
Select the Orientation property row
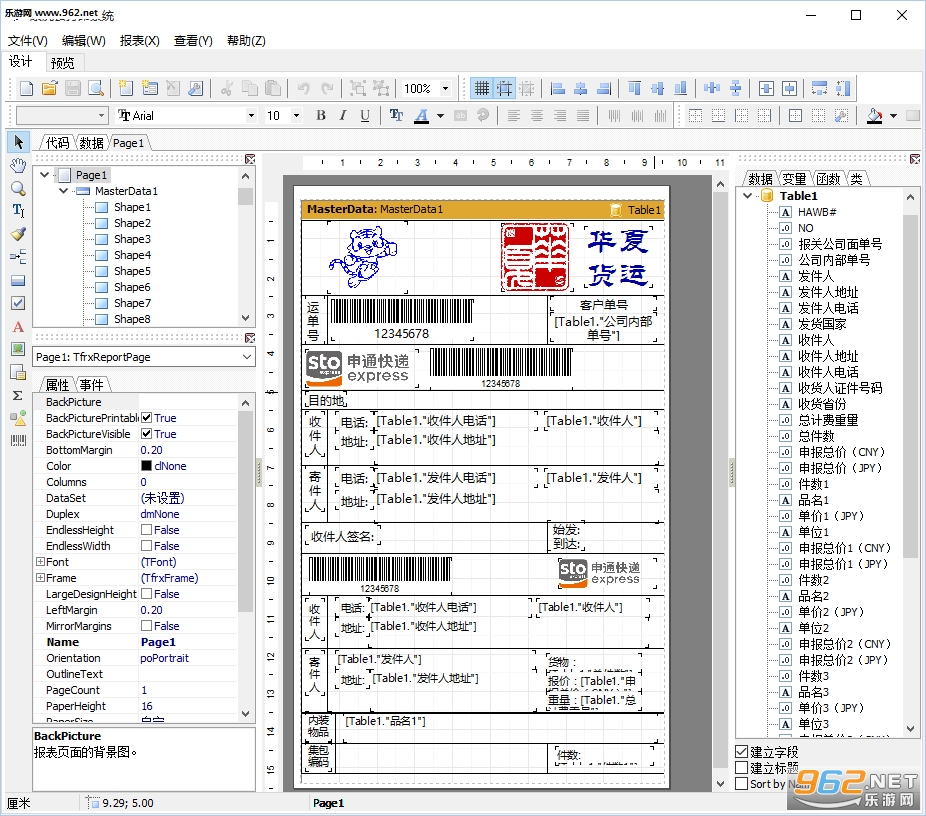point(136,658)
